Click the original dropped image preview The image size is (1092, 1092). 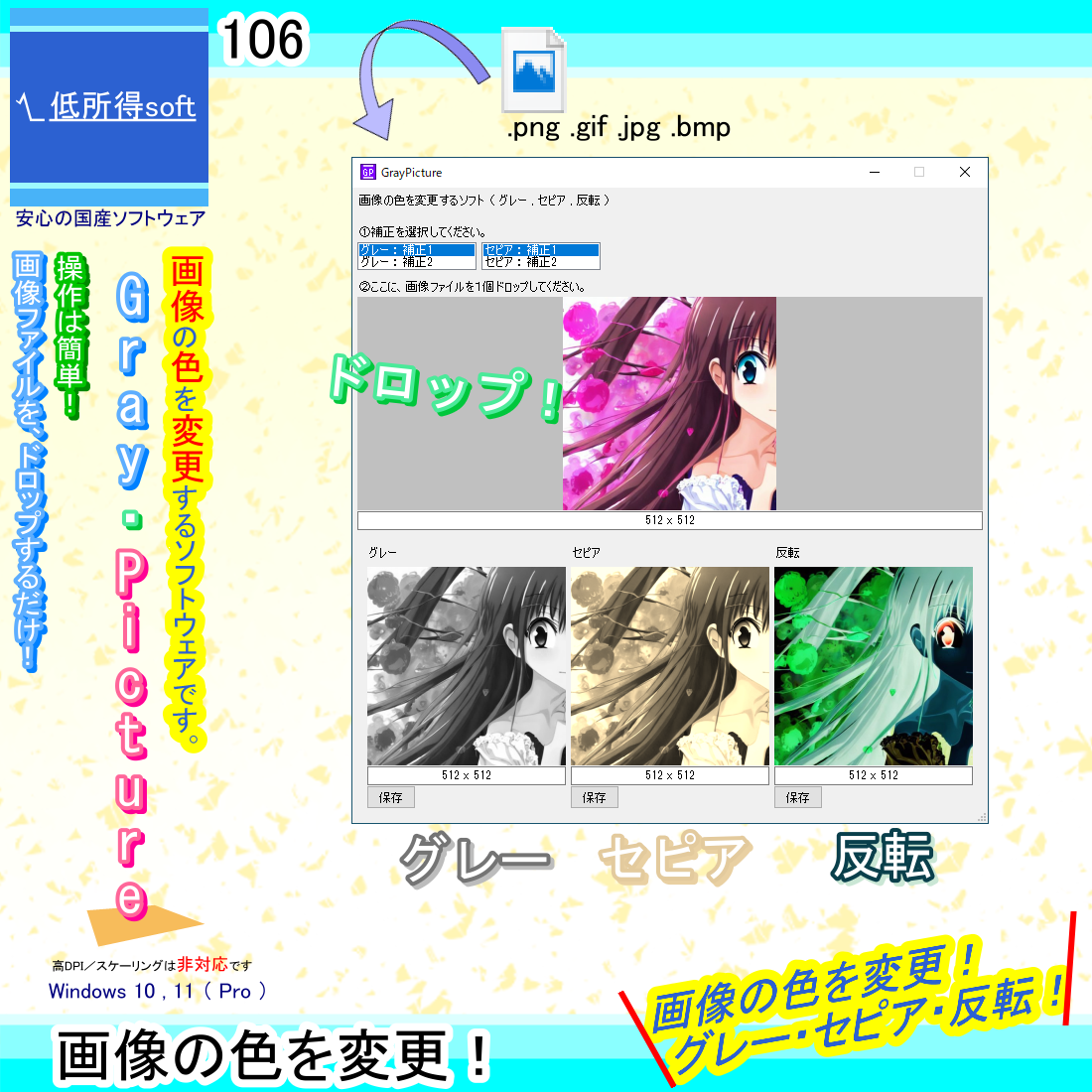[669, 404]
